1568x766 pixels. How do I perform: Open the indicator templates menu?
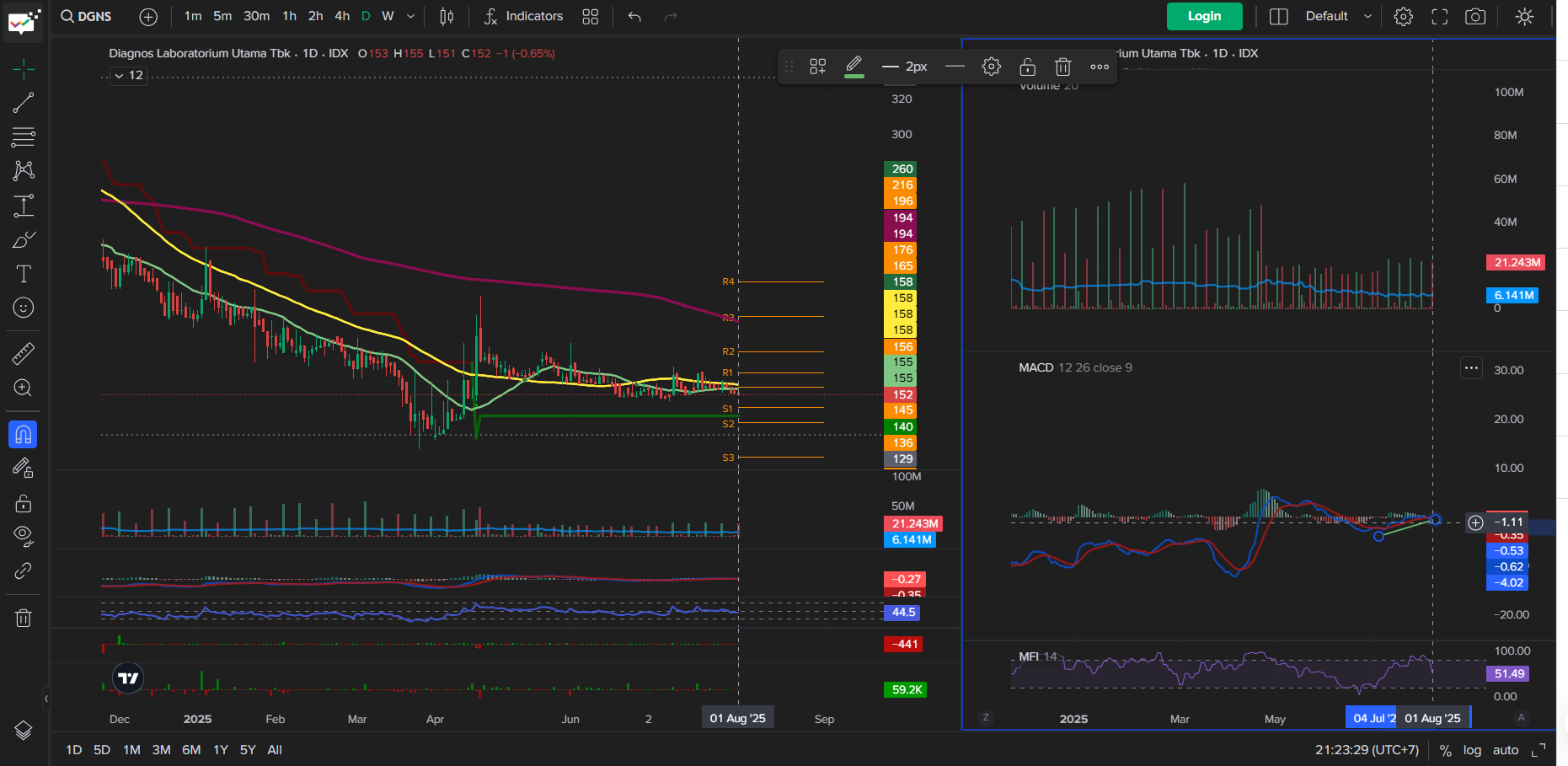[x=591, y=16]
